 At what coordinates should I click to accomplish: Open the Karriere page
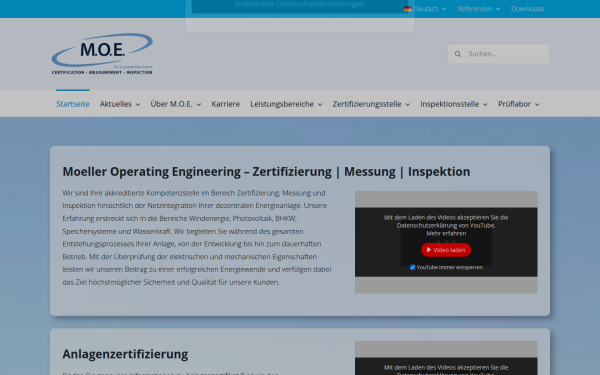[x=226, y=104]
